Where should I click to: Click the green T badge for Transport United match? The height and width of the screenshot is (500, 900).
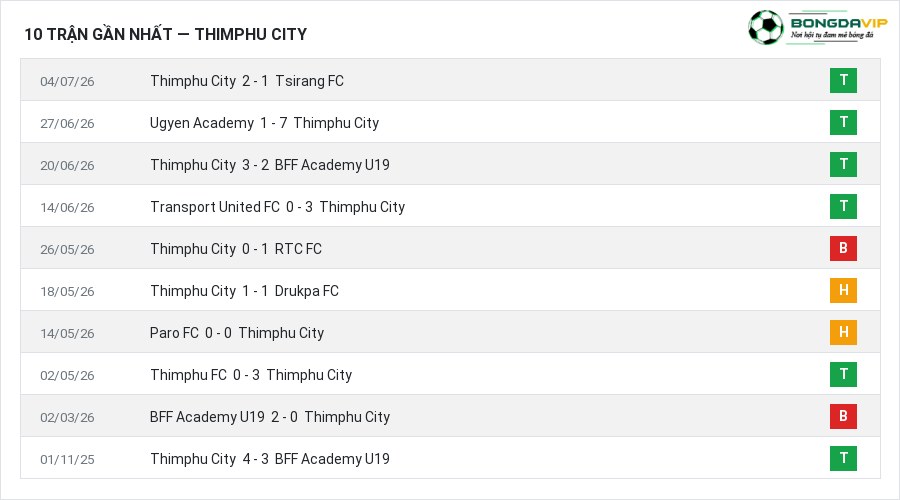tap(843, 206)
